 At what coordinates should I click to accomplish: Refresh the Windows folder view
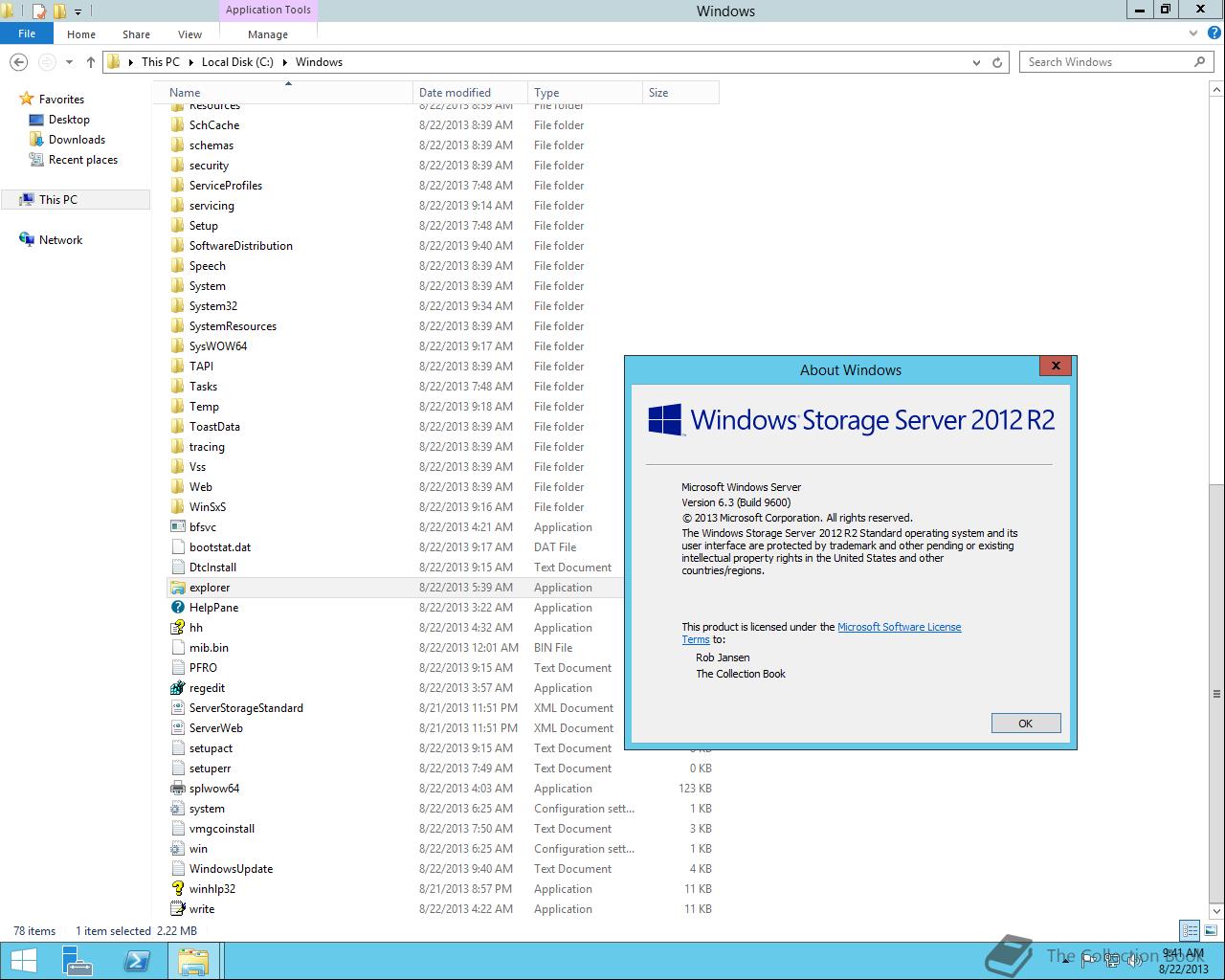997,62
